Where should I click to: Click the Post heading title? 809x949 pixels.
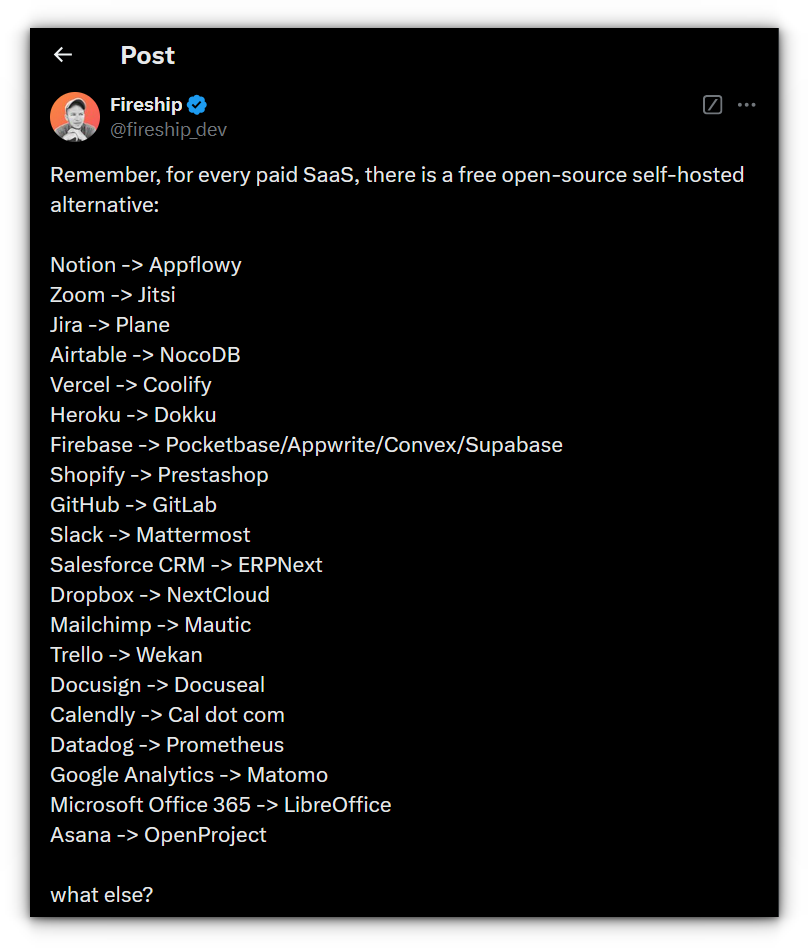pyautogui.click(x=148, y=55)
